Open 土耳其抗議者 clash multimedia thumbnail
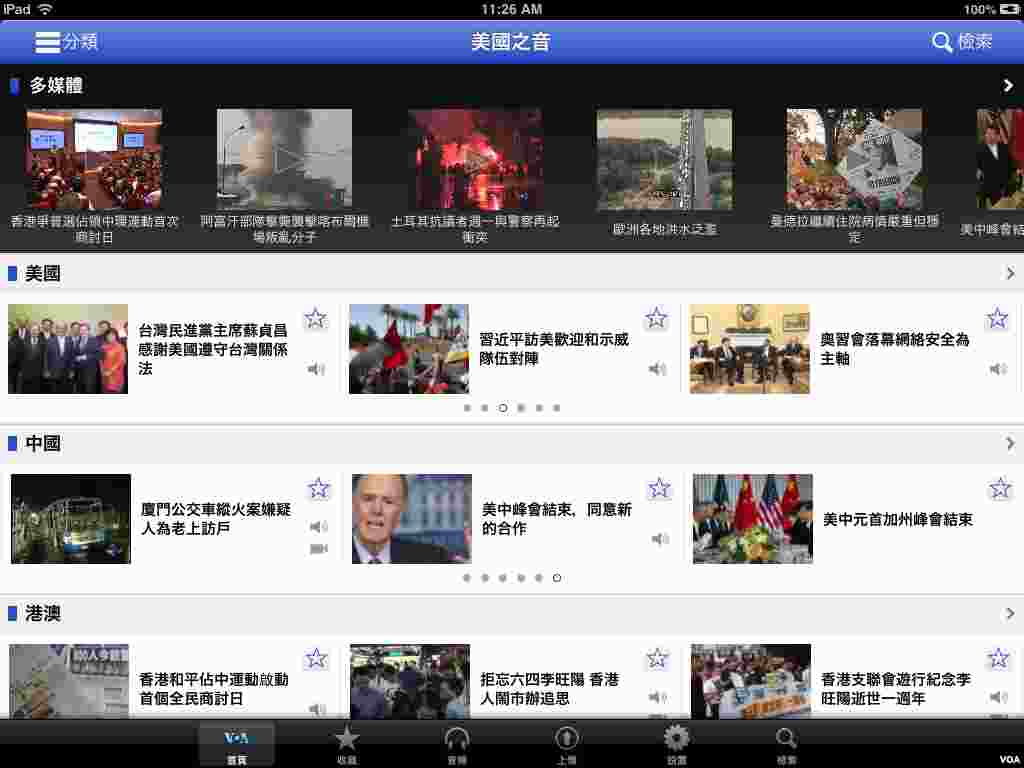Screen dimensions: 1024x768 (475, 159)
